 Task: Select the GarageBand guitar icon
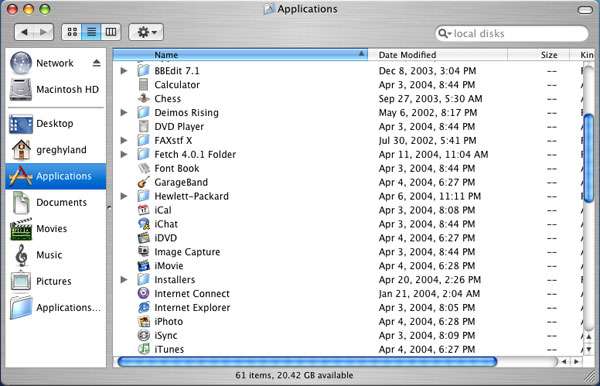(x=143, y=182)
